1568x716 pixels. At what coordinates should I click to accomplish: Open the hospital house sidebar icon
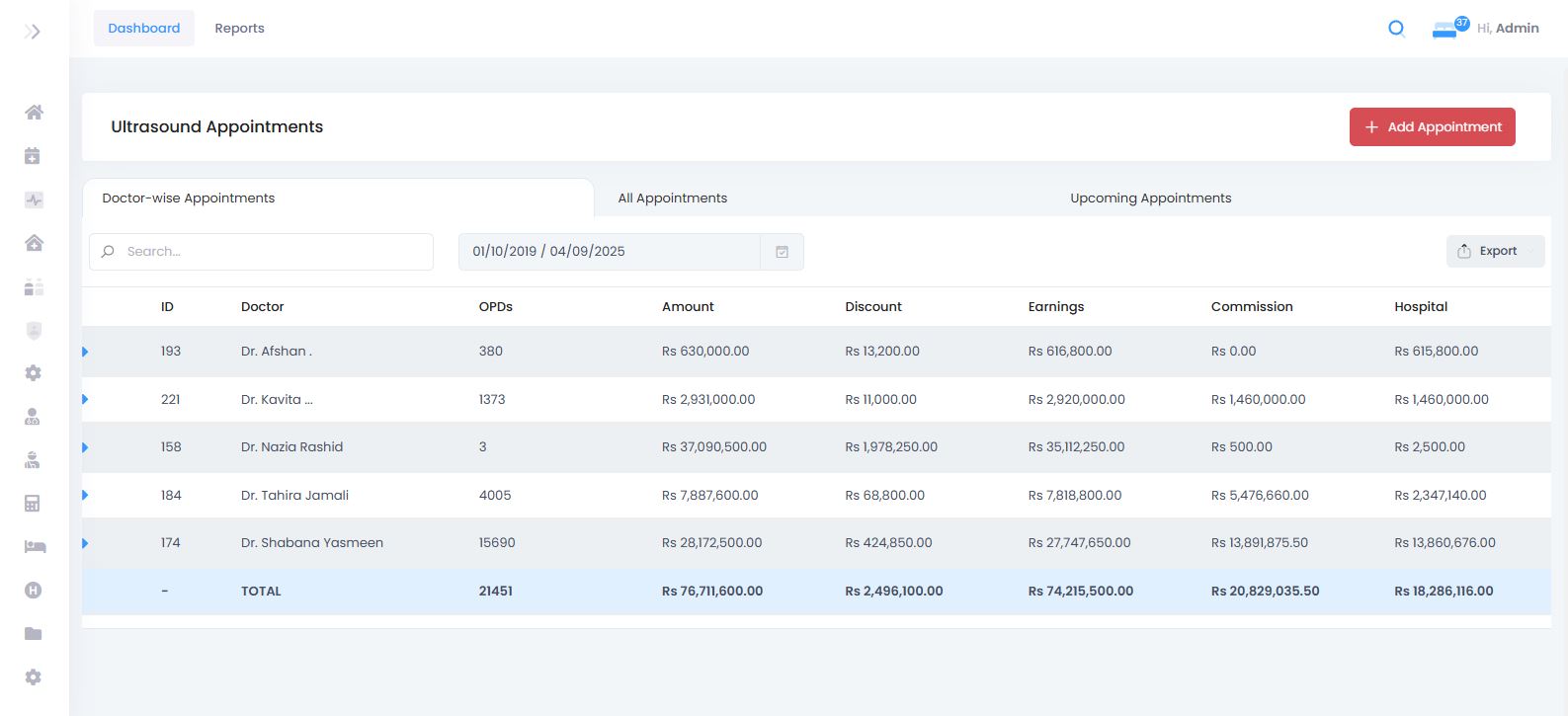click(x=34, y=243)
